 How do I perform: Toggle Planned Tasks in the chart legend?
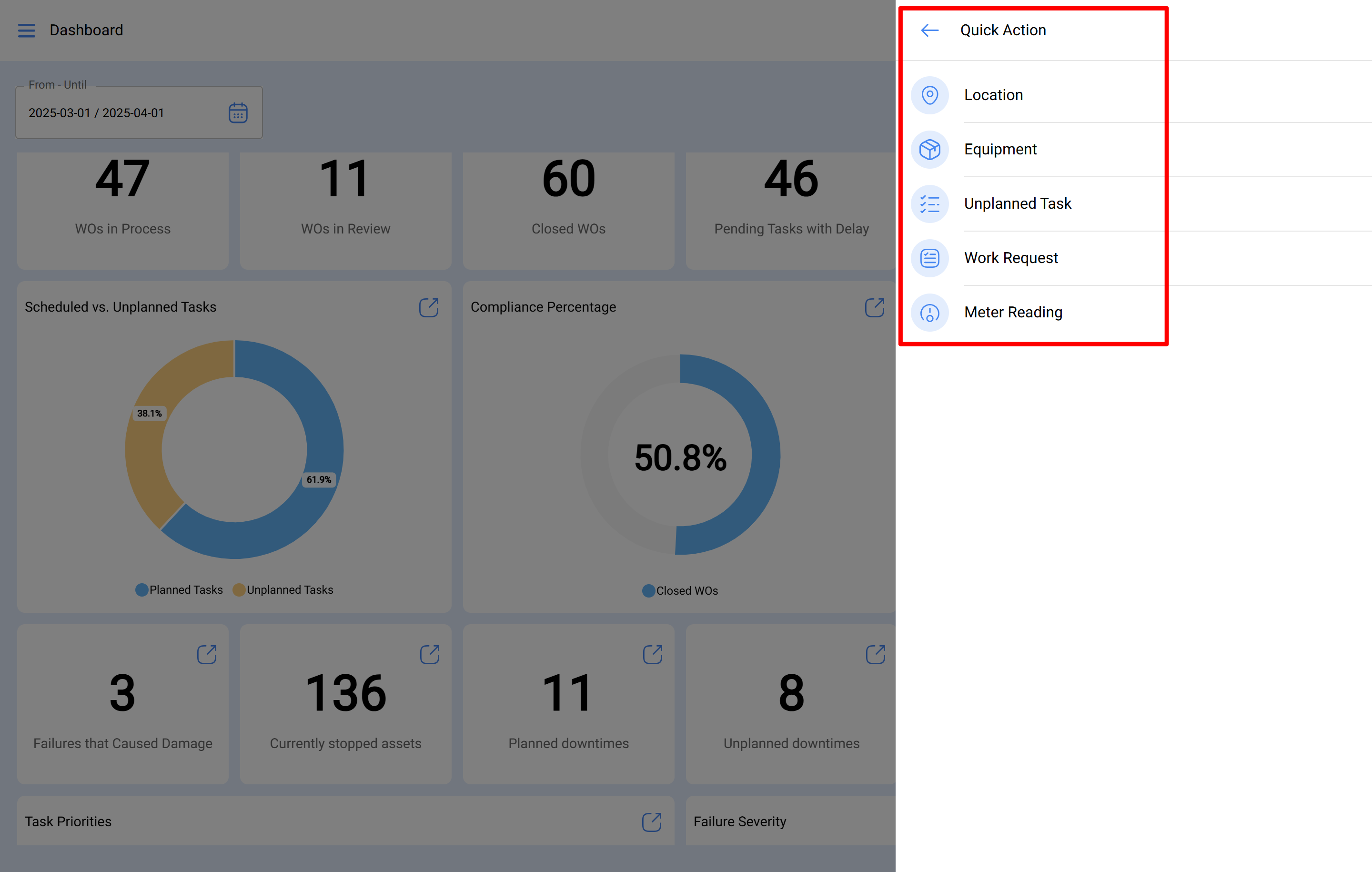tap(179, 590)
